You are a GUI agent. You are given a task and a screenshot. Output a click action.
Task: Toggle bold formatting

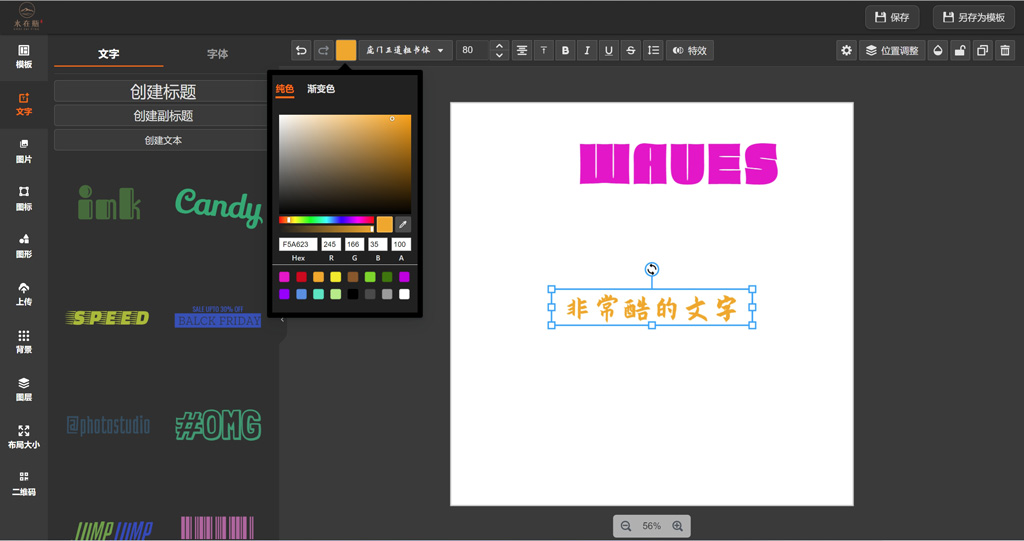[x=566, y=50]
